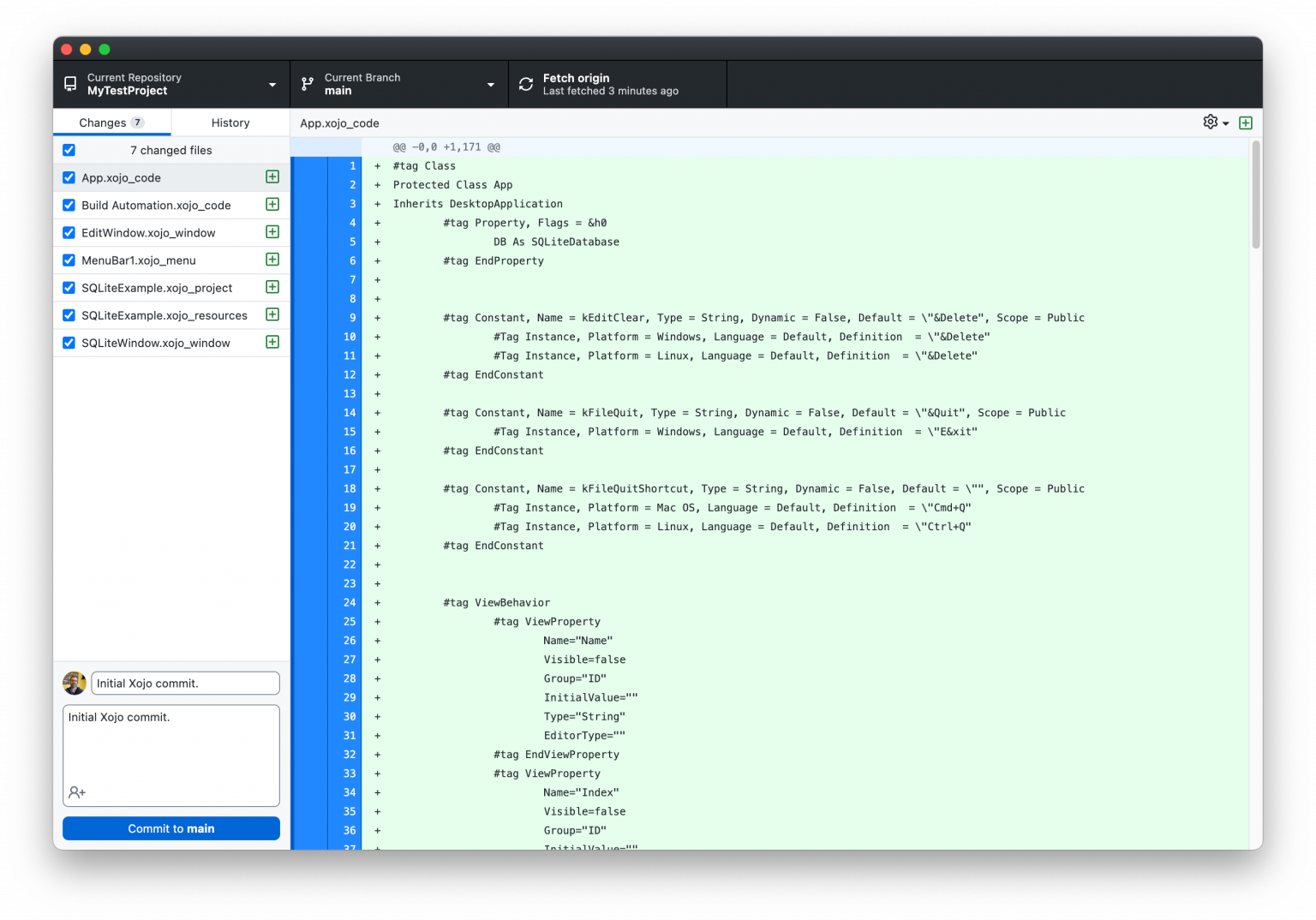Open the diff options gear icon
Viewport: 1316px width, 920px height.
tap(1210, 122)
